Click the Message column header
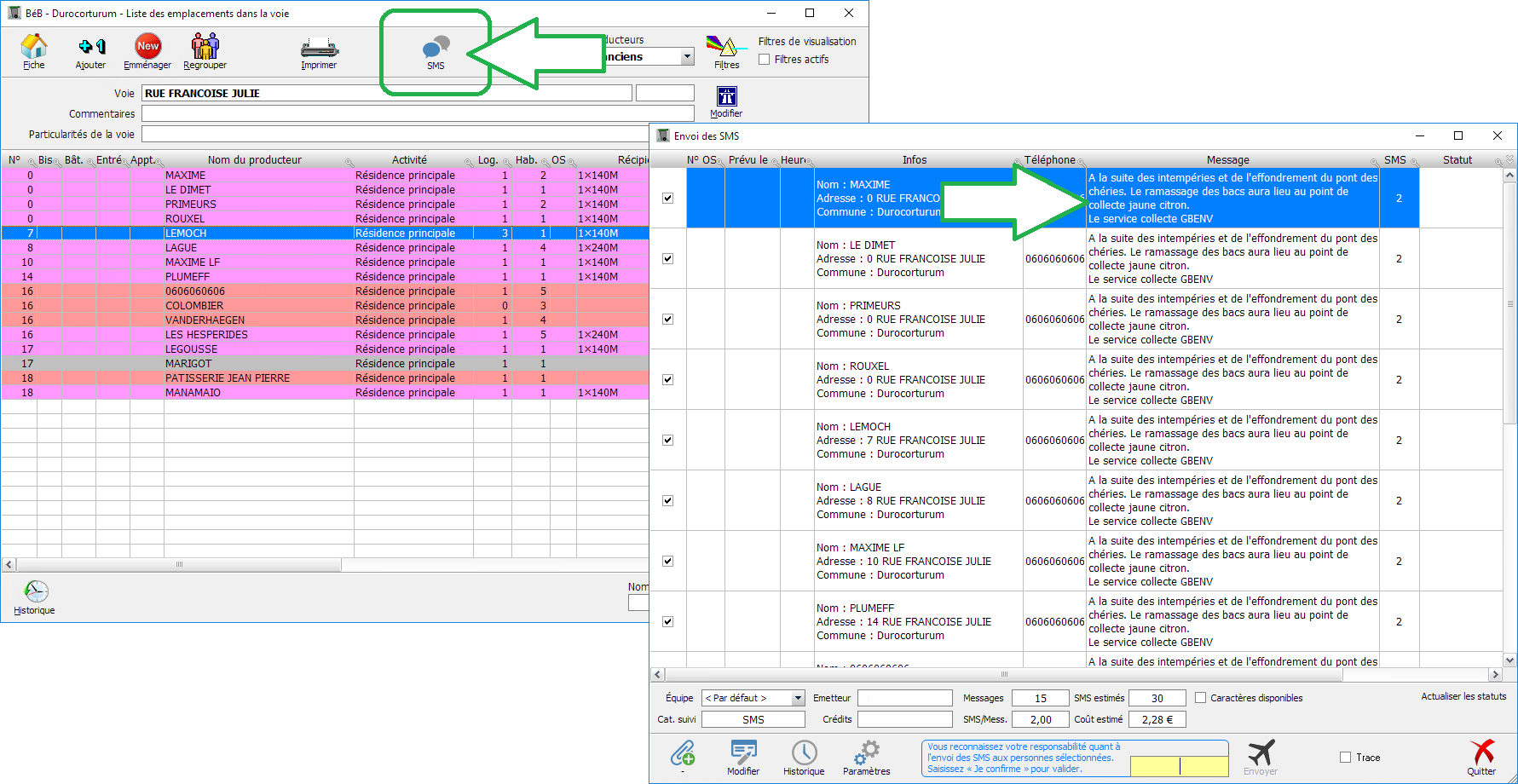This screenshot has width=1518, height=784. [x=1227, y=160]
